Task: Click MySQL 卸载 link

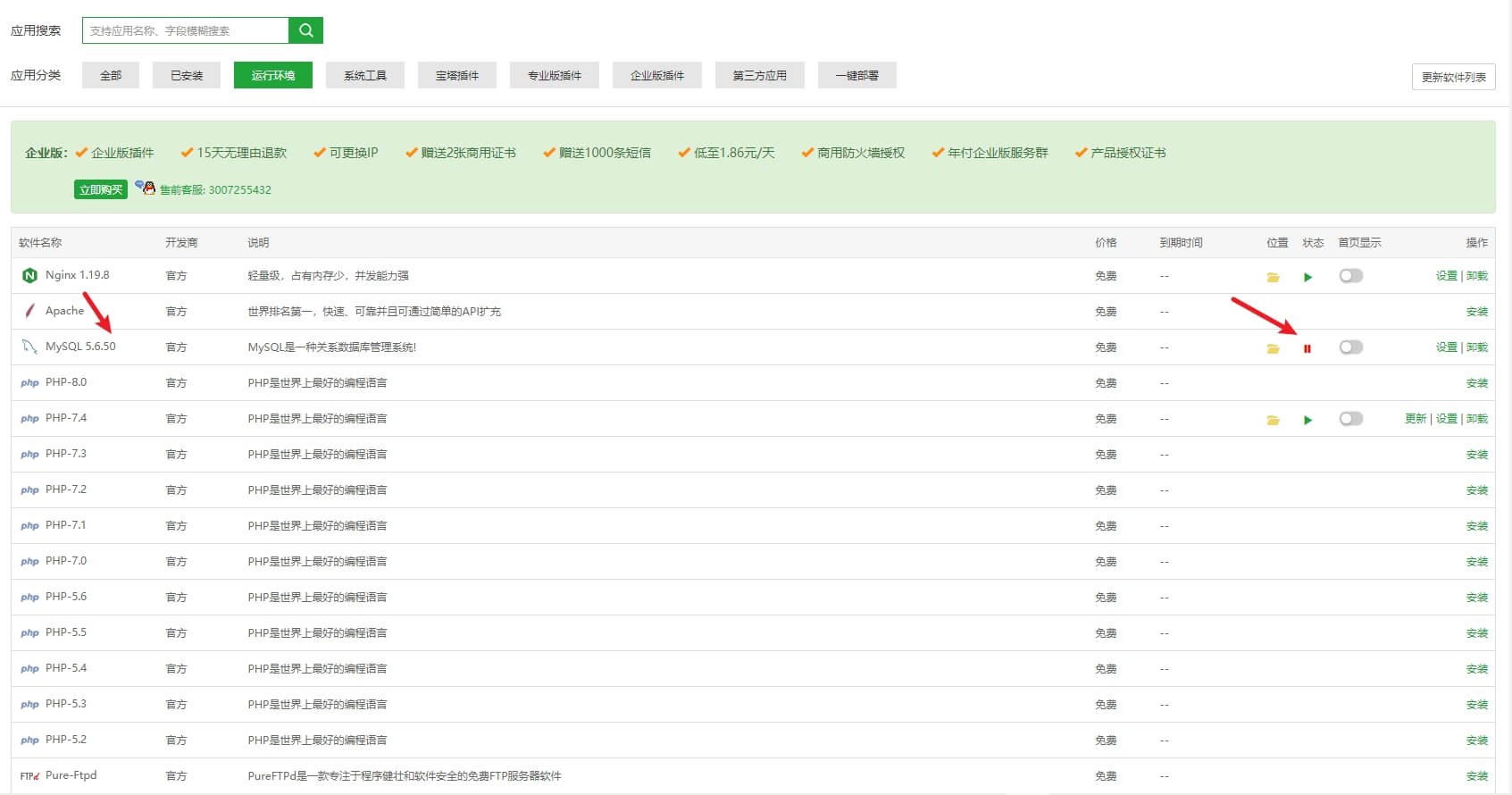Action: 1477,347
